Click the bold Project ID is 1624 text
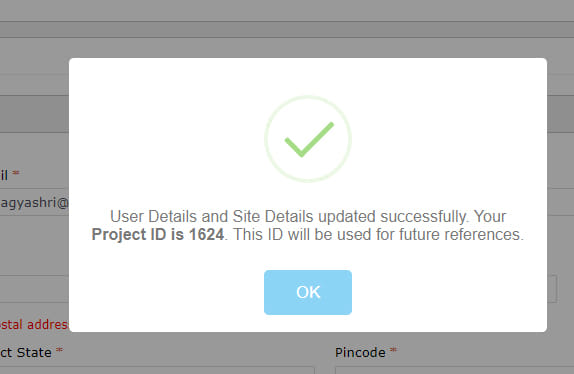 pos(158,235)
